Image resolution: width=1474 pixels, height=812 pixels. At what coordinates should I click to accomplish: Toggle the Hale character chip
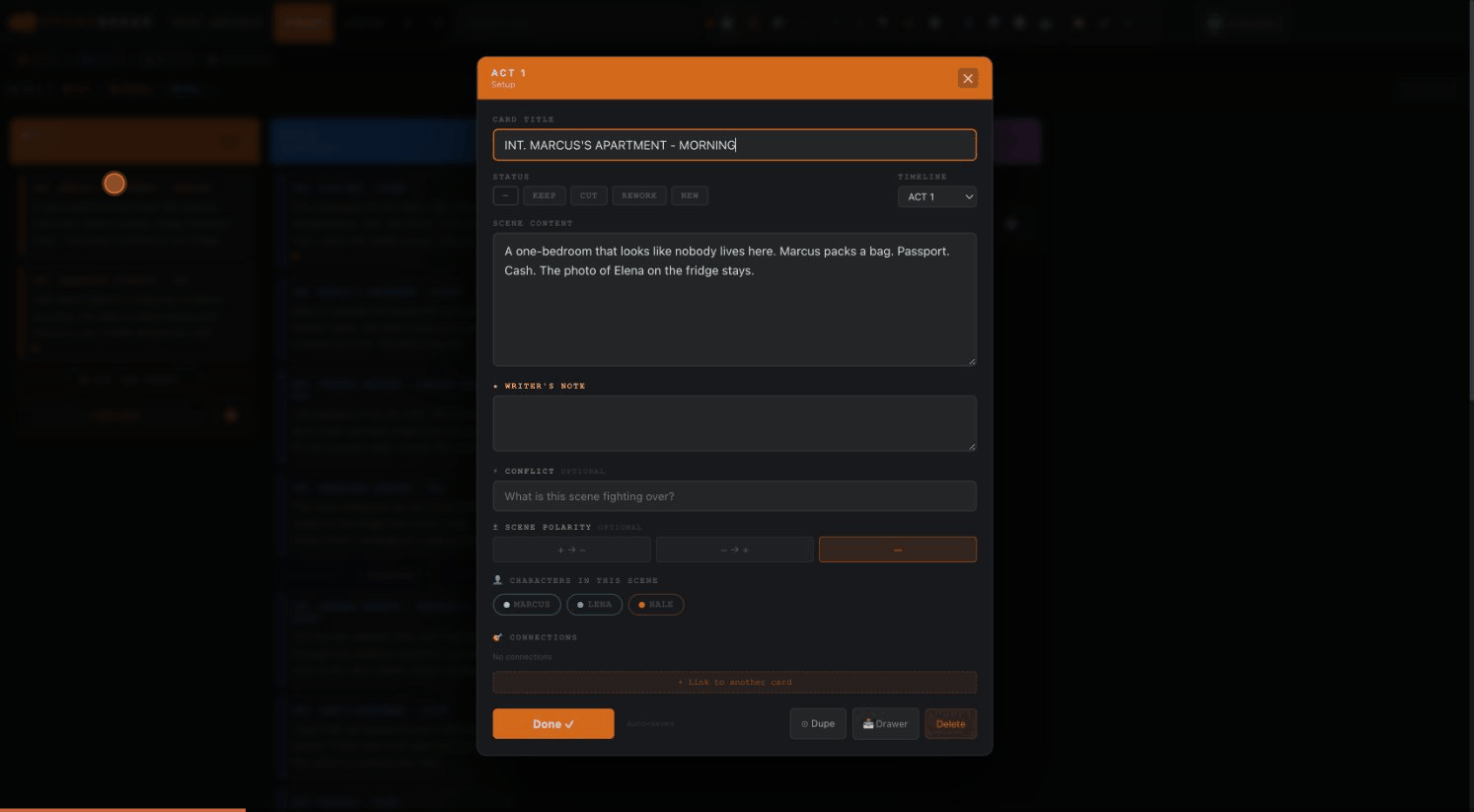point(656,605)
